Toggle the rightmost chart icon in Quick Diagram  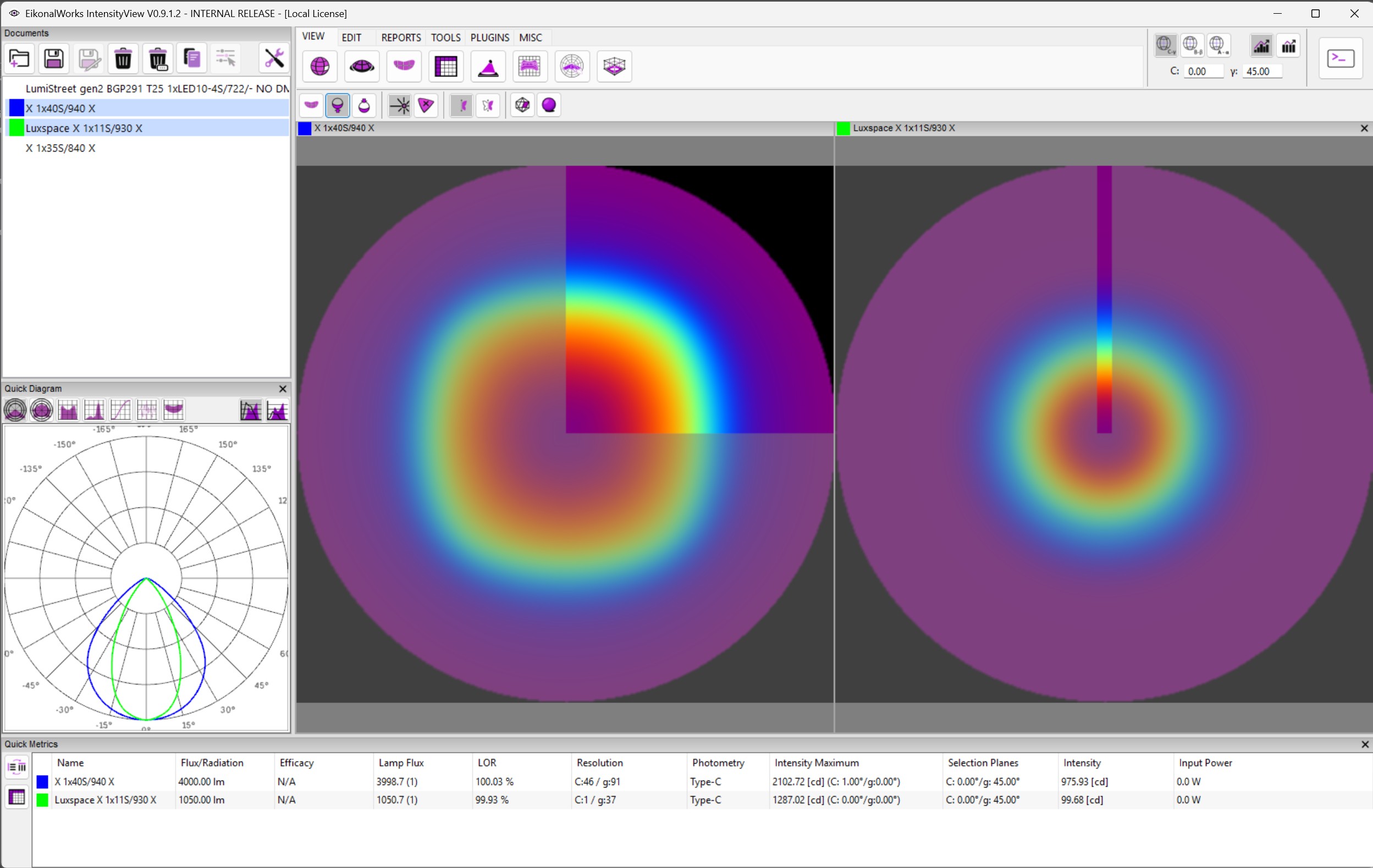point(277,410)
